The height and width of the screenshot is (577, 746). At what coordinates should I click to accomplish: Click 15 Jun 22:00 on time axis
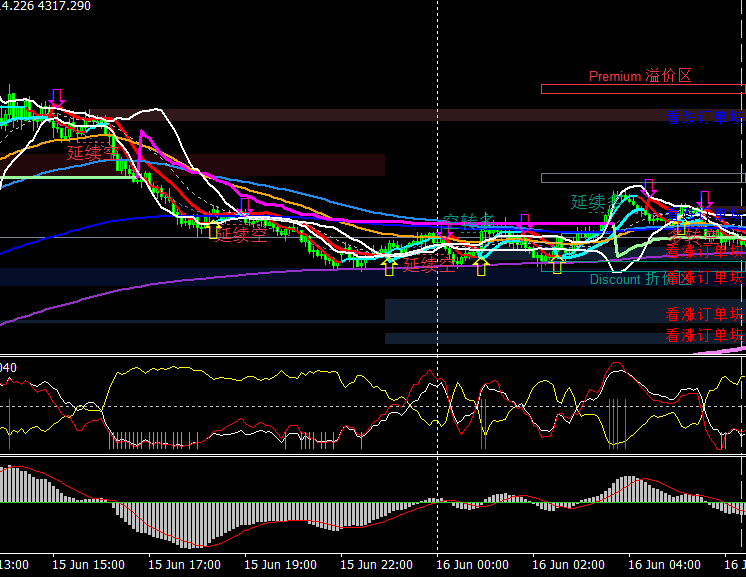[x=376, y=565]
